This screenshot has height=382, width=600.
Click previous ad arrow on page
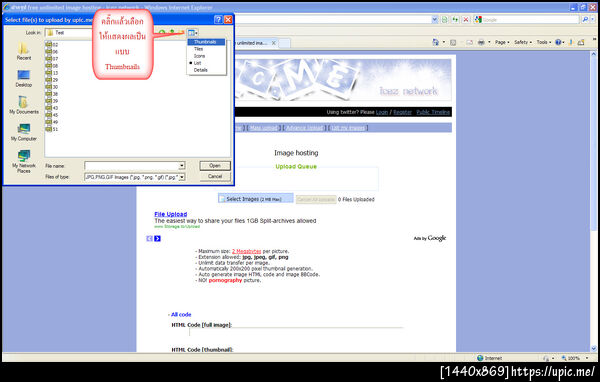[149, 238]
